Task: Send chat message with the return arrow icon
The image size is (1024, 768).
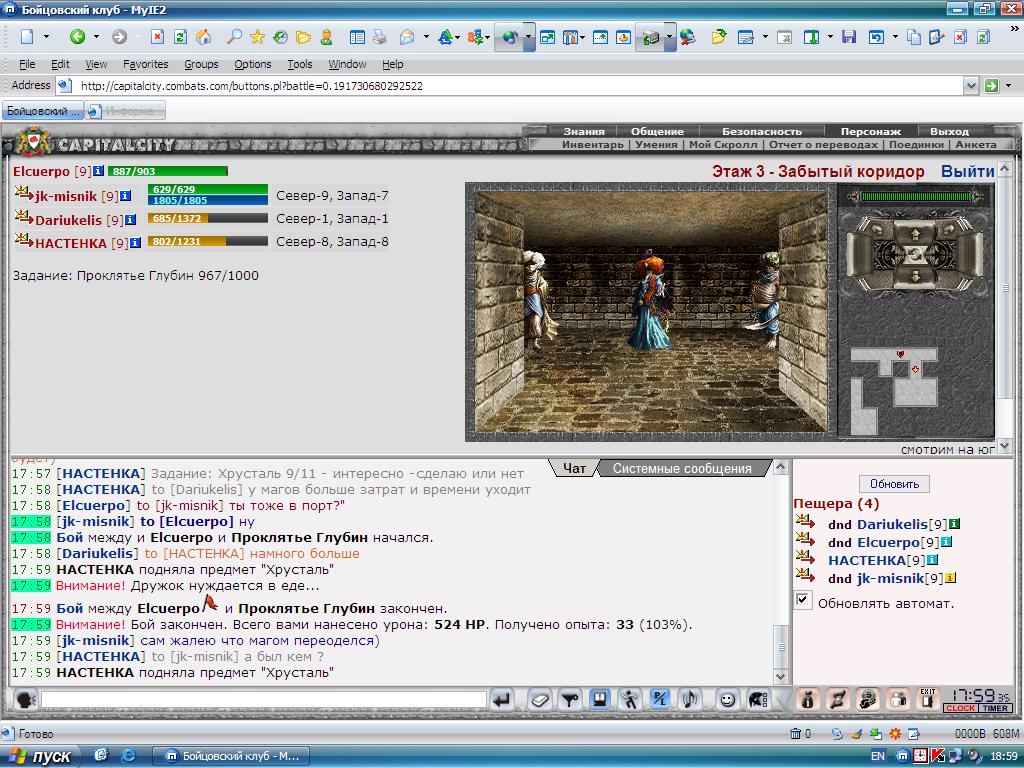Action: (x=502, y=700)
